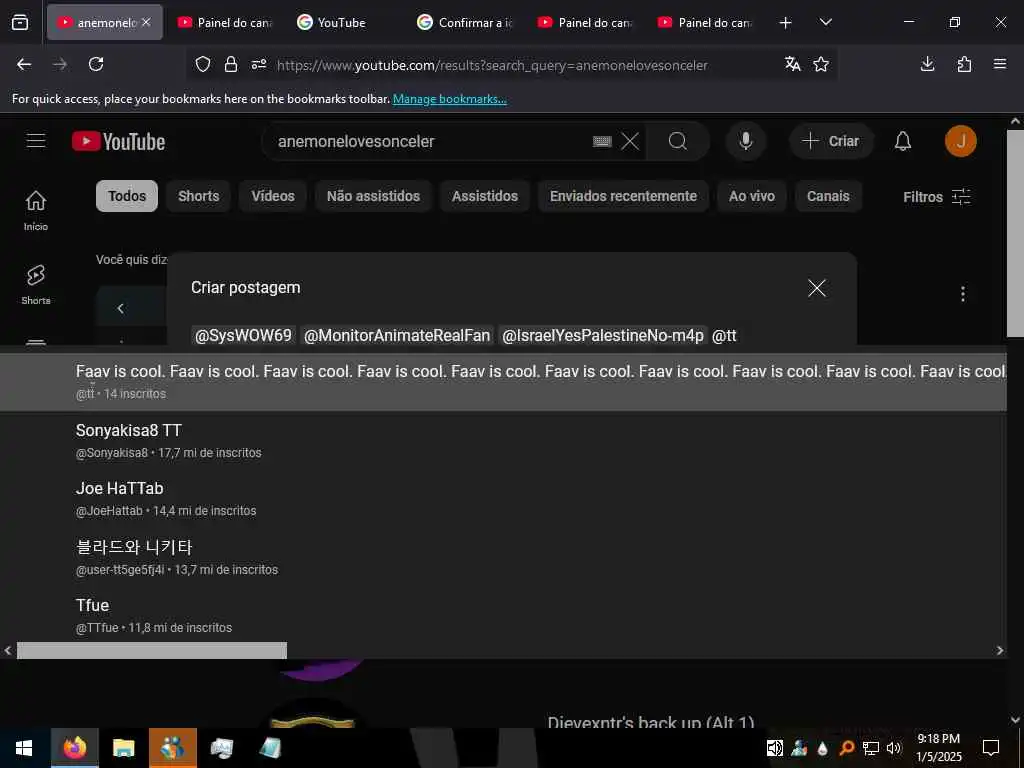This screenshot has height=768, width=1024.
Task: Start voice search with the microphone
Action: coord(746,141)
